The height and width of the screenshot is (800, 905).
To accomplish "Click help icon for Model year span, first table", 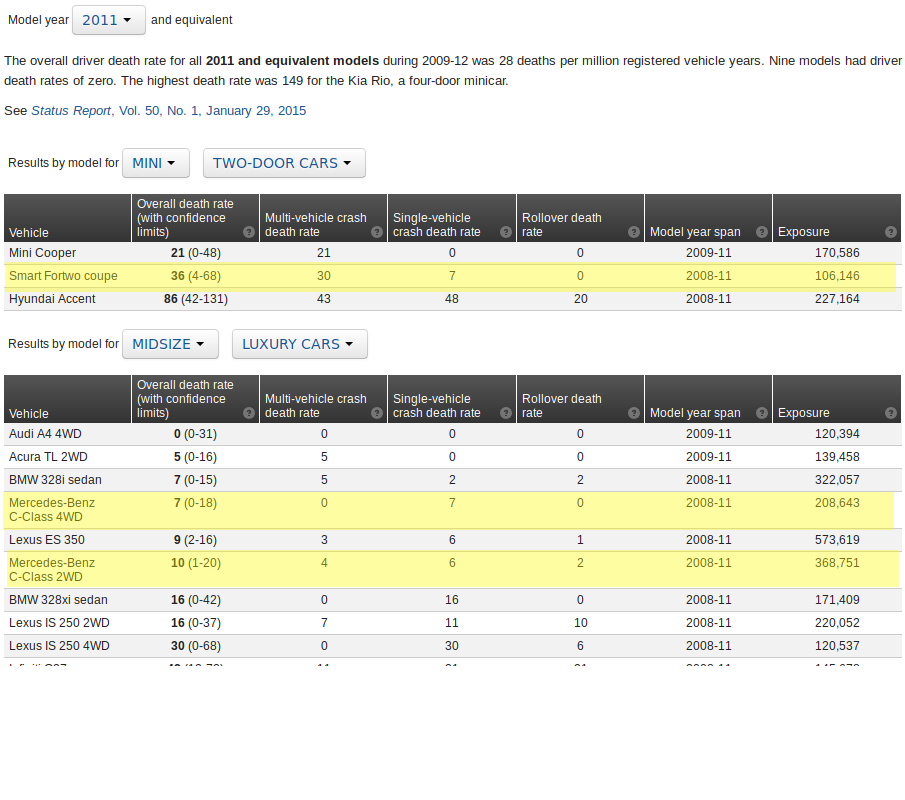I will coord(762,232).
